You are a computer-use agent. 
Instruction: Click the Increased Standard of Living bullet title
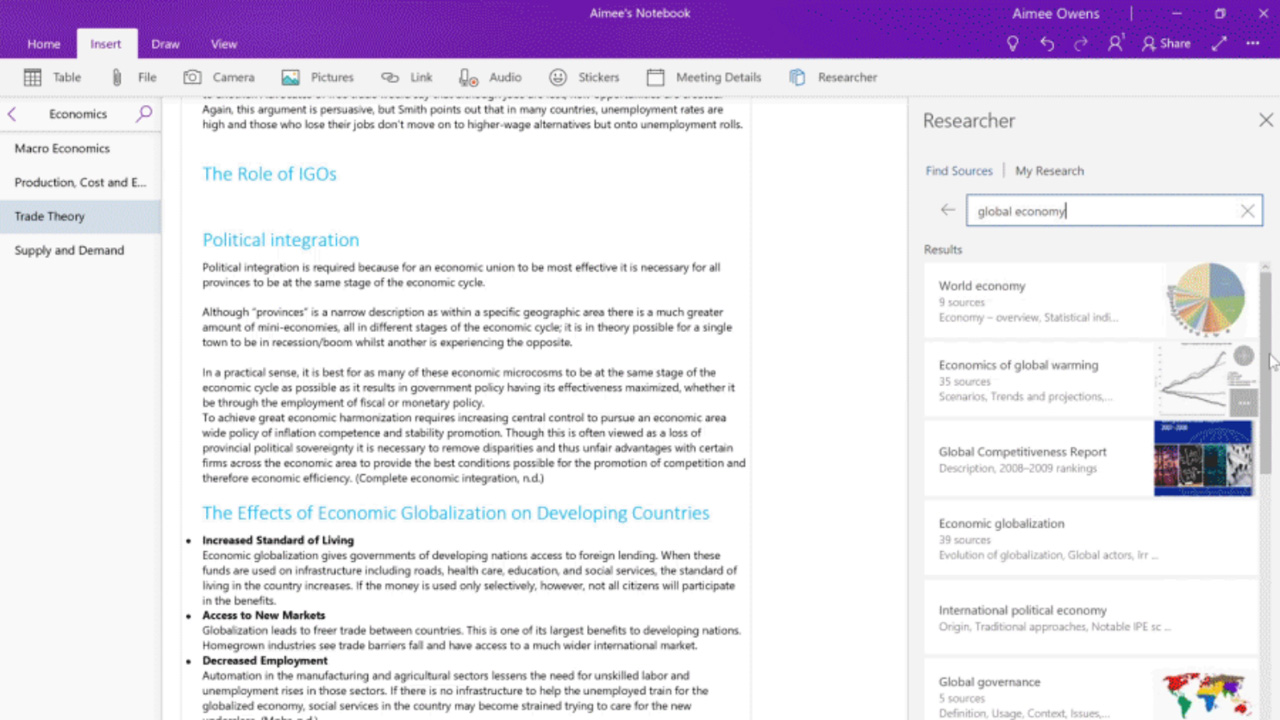click(278, 540)
